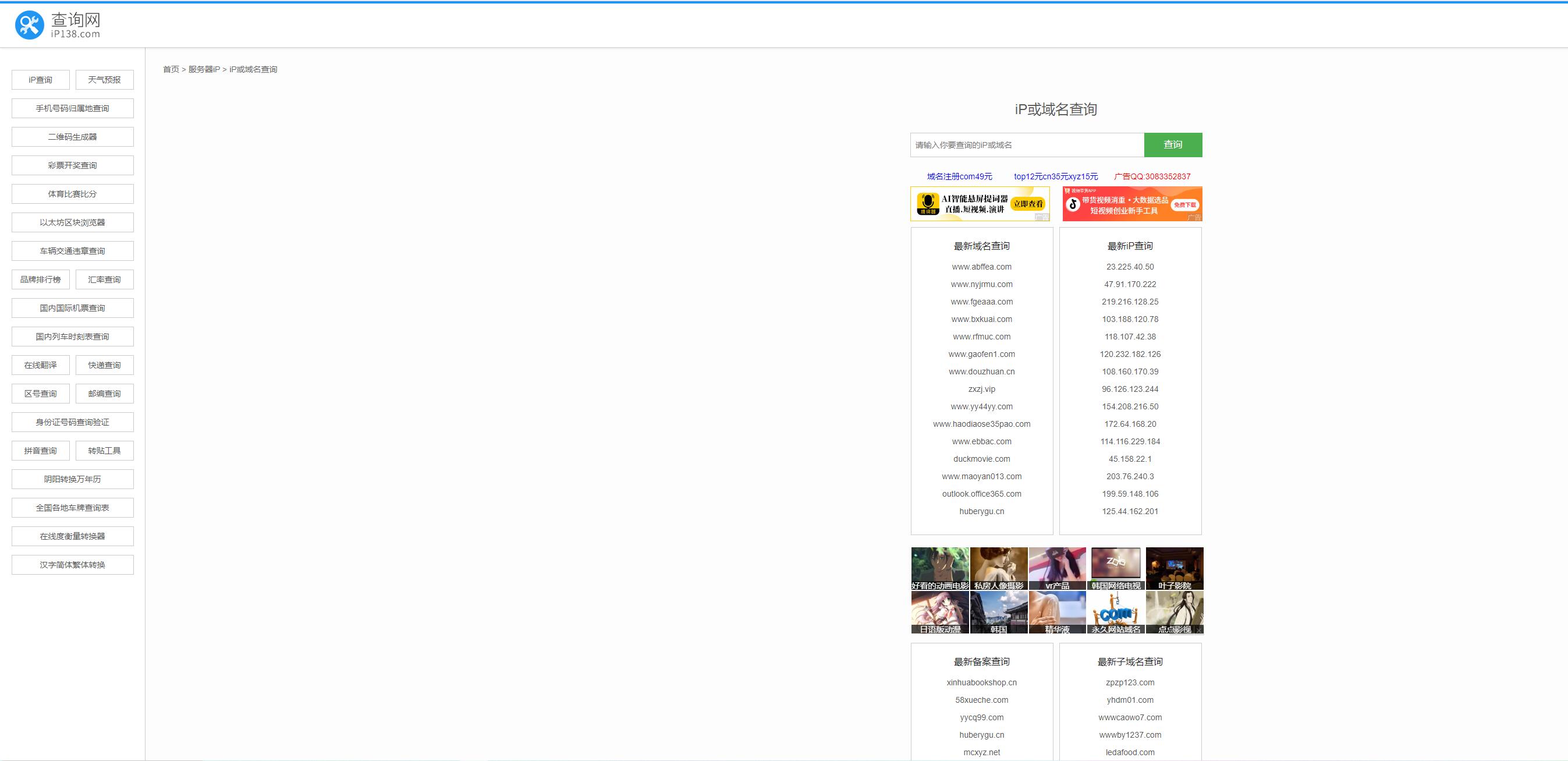
Task: Open domain www.haodiaose35pao.com
Action: [x=982, y=424]
